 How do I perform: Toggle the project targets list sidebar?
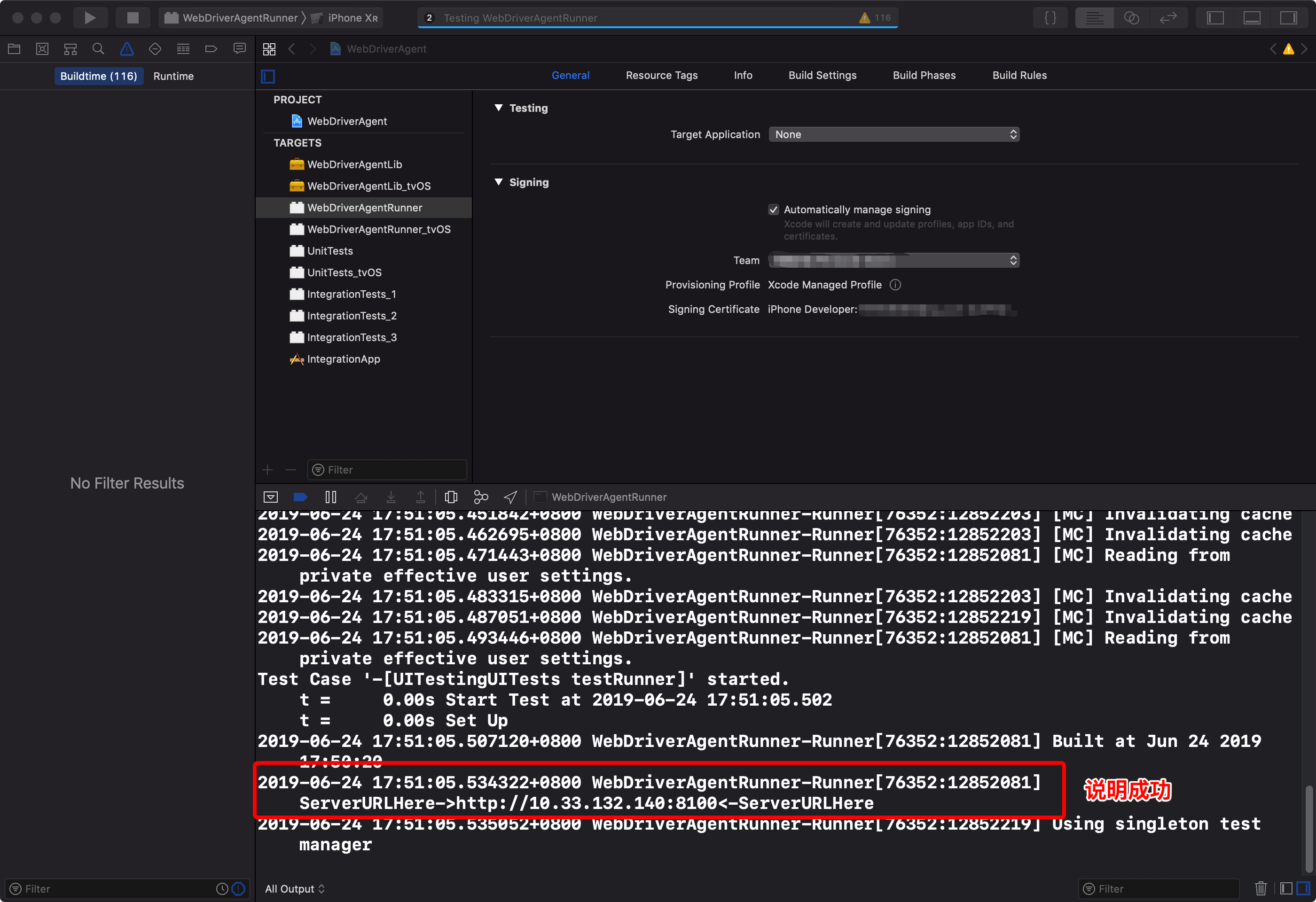(x=268, y=76)
